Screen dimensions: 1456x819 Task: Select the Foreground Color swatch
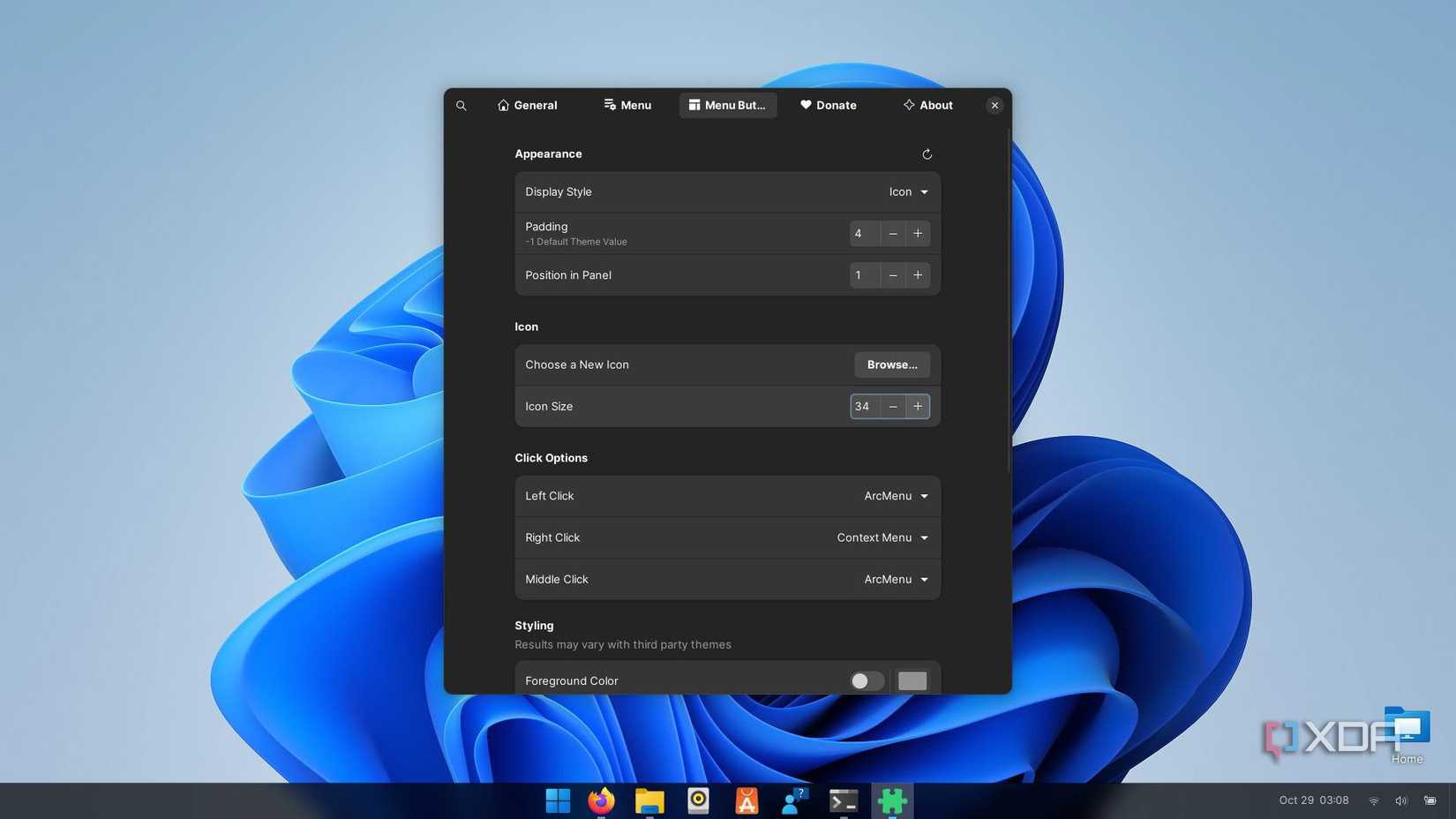[912, 680]
